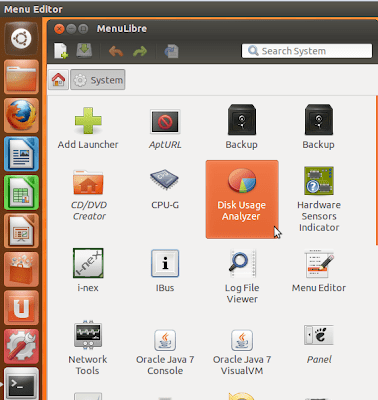378x400 pixels.
Task: Select Disk Usage Analyzer entry
Action: tap(242, 199)
